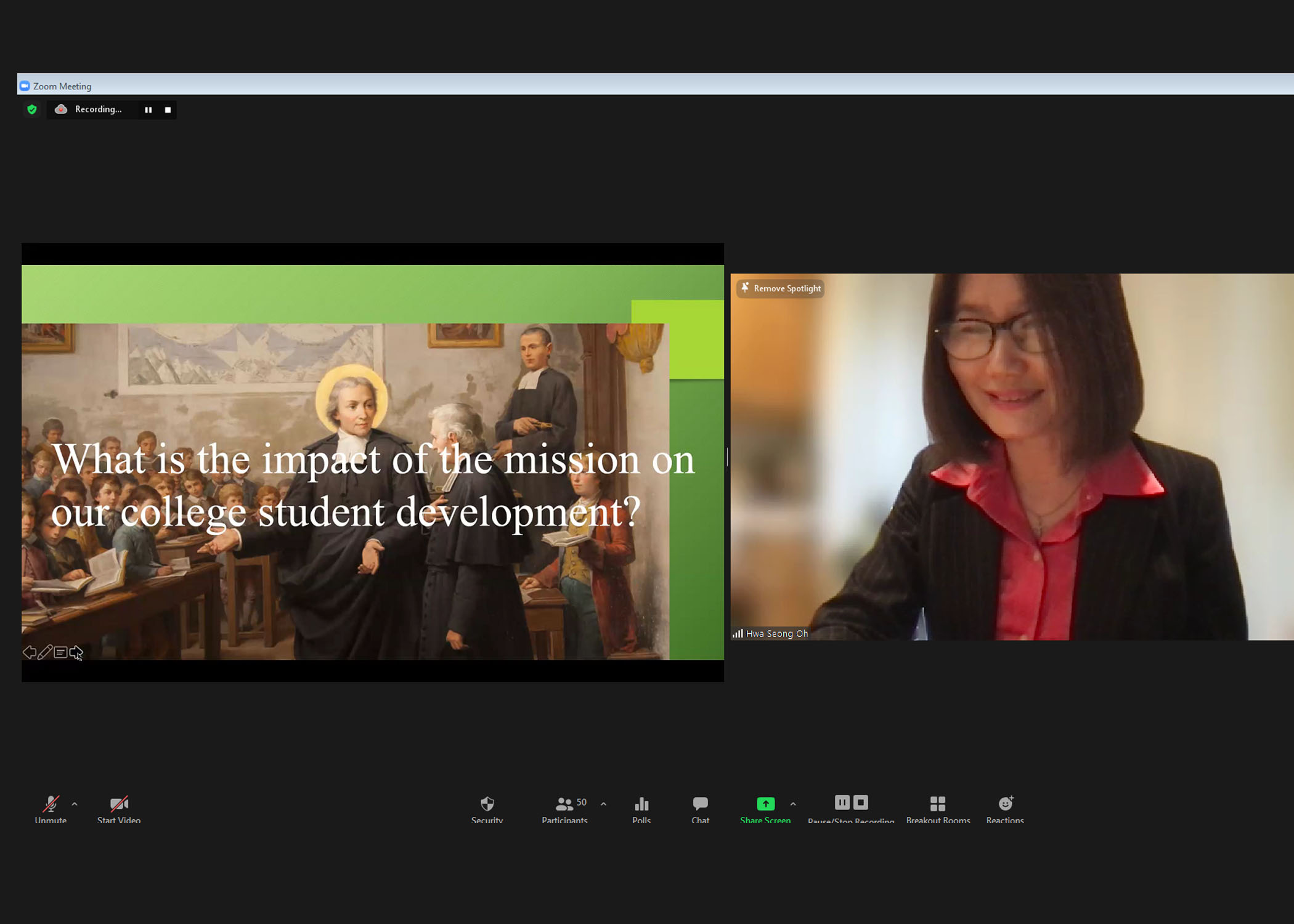Pause recording from the top indicator
1294x924 pixels.
(148, 110)
